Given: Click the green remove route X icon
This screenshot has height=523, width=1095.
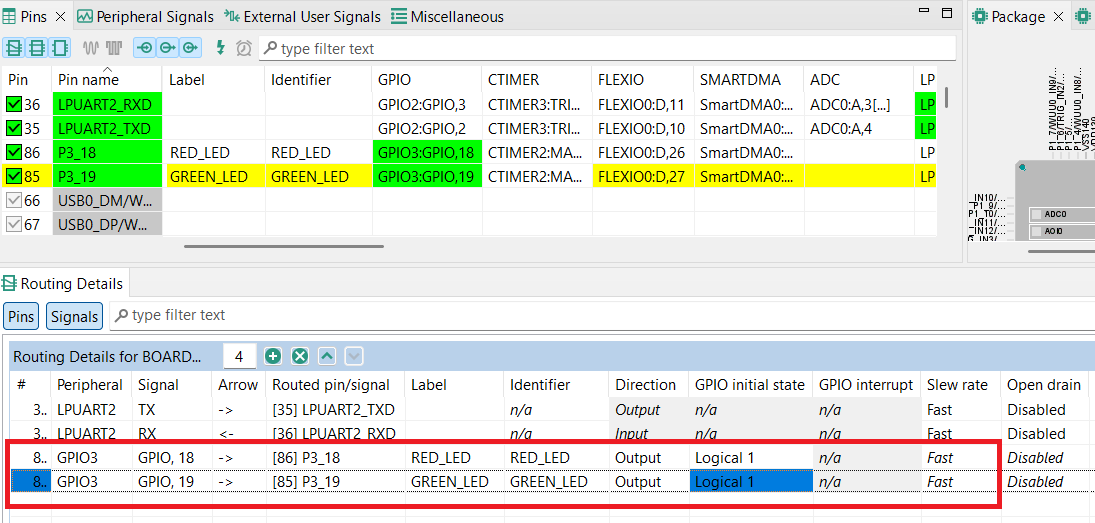Looking at the screenshot, I should point(299,356).
